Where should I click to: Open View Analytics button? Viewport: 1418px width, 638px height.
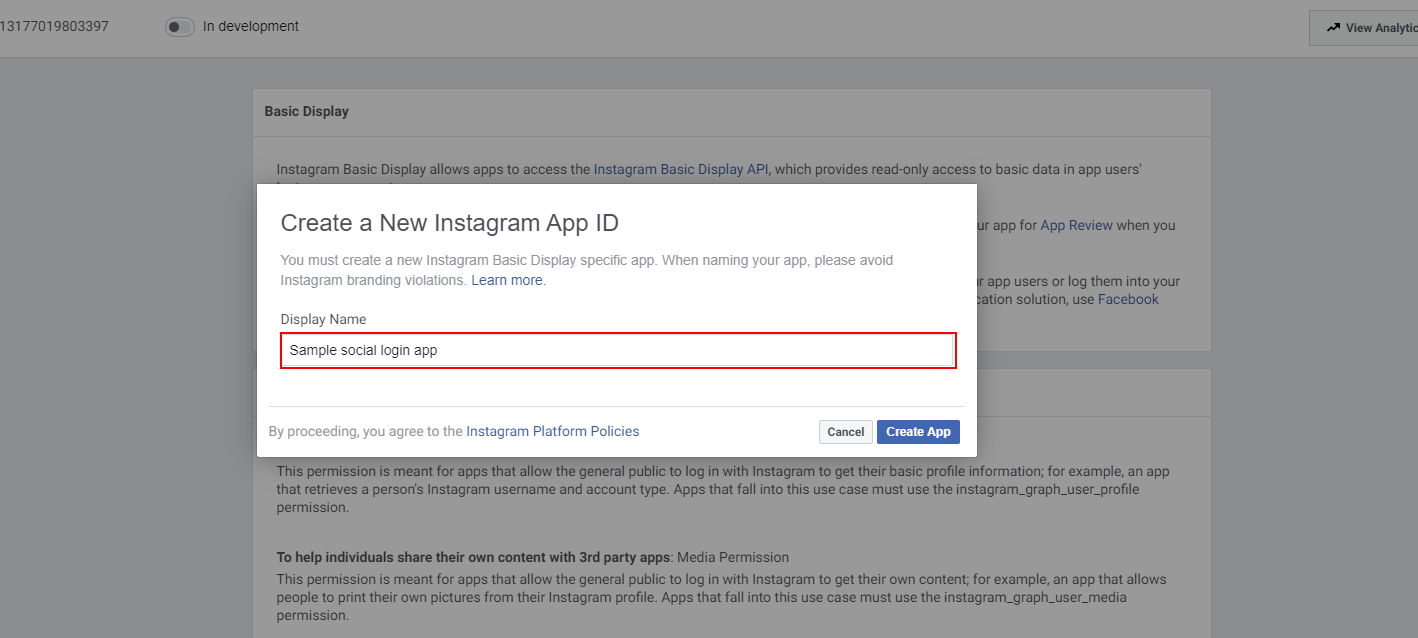pos(1364,28)
